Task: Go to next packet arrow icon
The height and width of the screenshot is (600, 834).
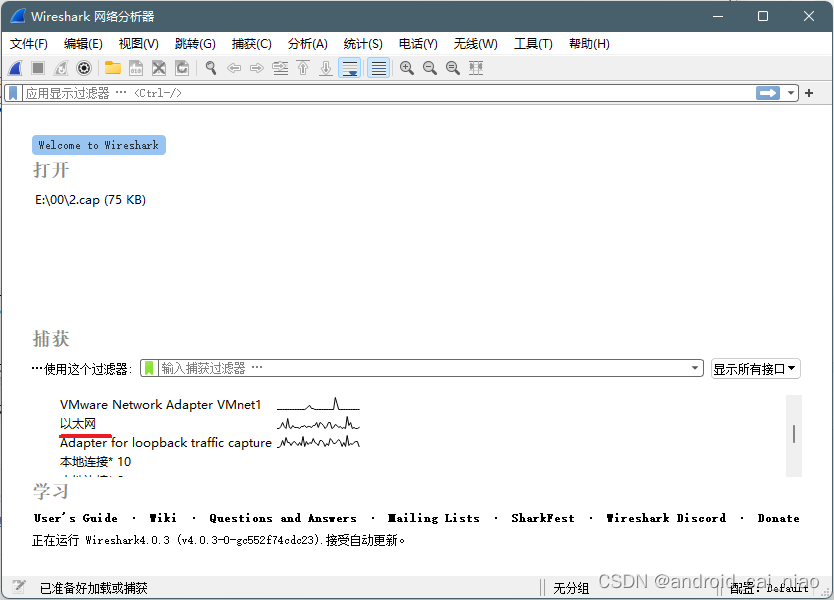Action: click(257, 68)
